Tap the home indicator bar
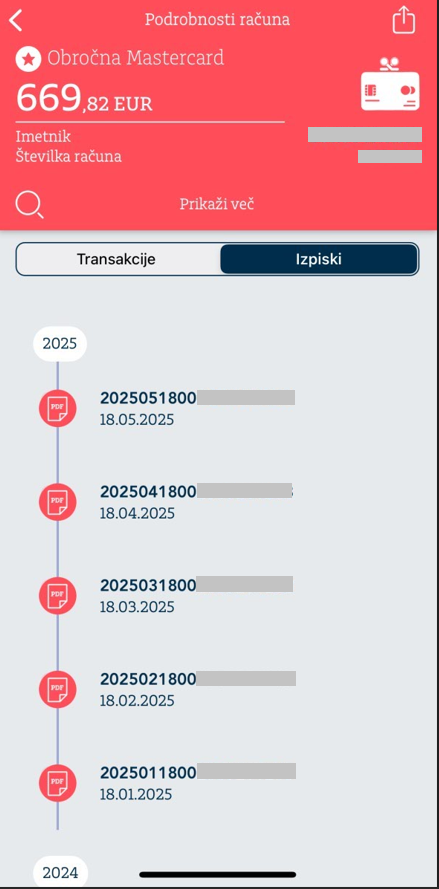439x889 pixels. pyautogui.click(x=218, y=875)
